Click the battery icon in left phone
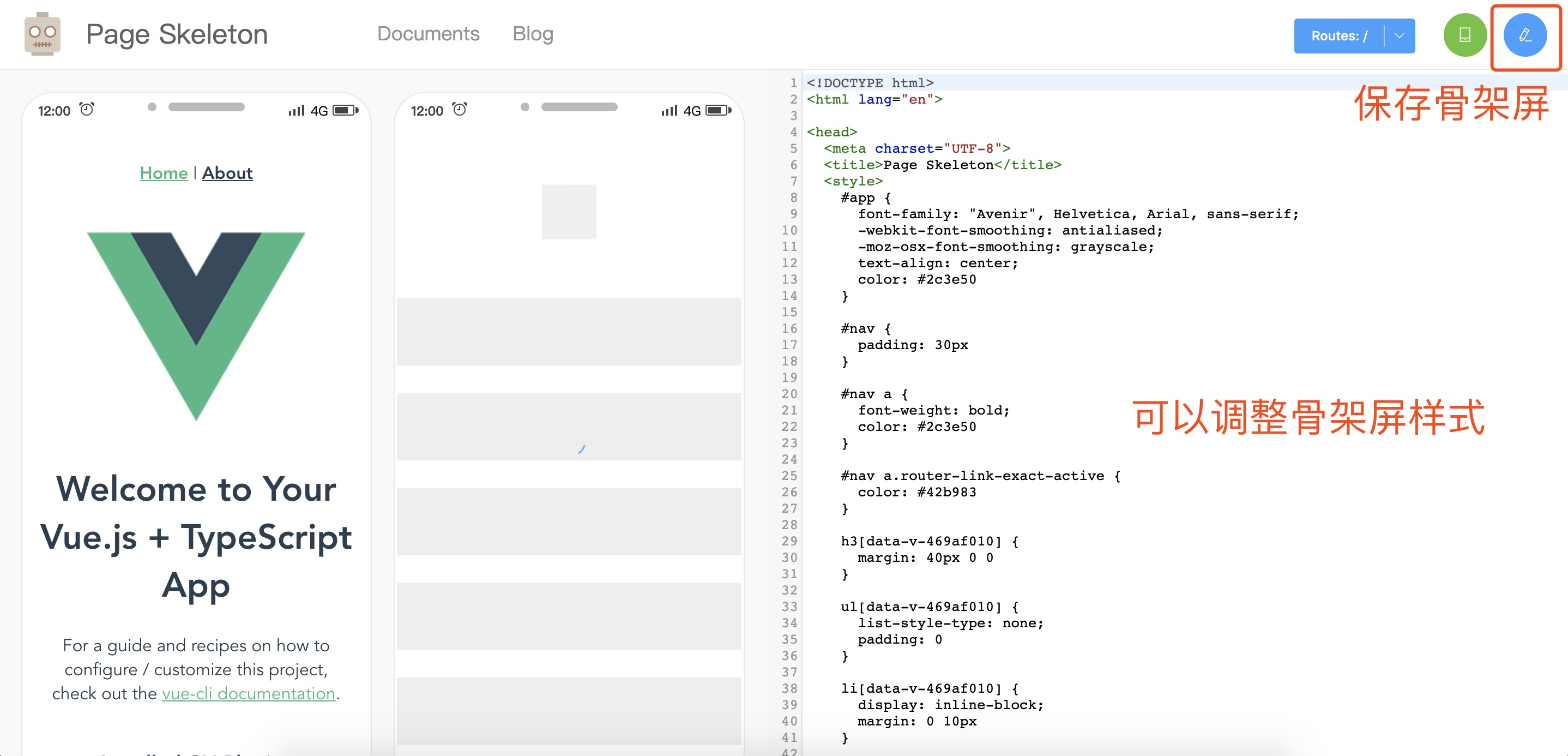 345,110
